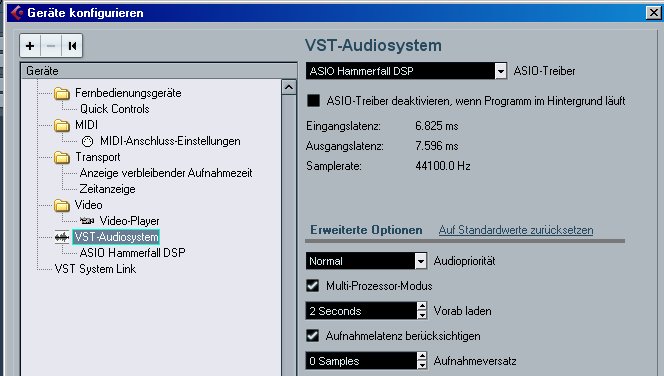The image size is (664, 376).
Task: Click the remove device minus button
Action: pyautogui.click(x=51, y=46)
